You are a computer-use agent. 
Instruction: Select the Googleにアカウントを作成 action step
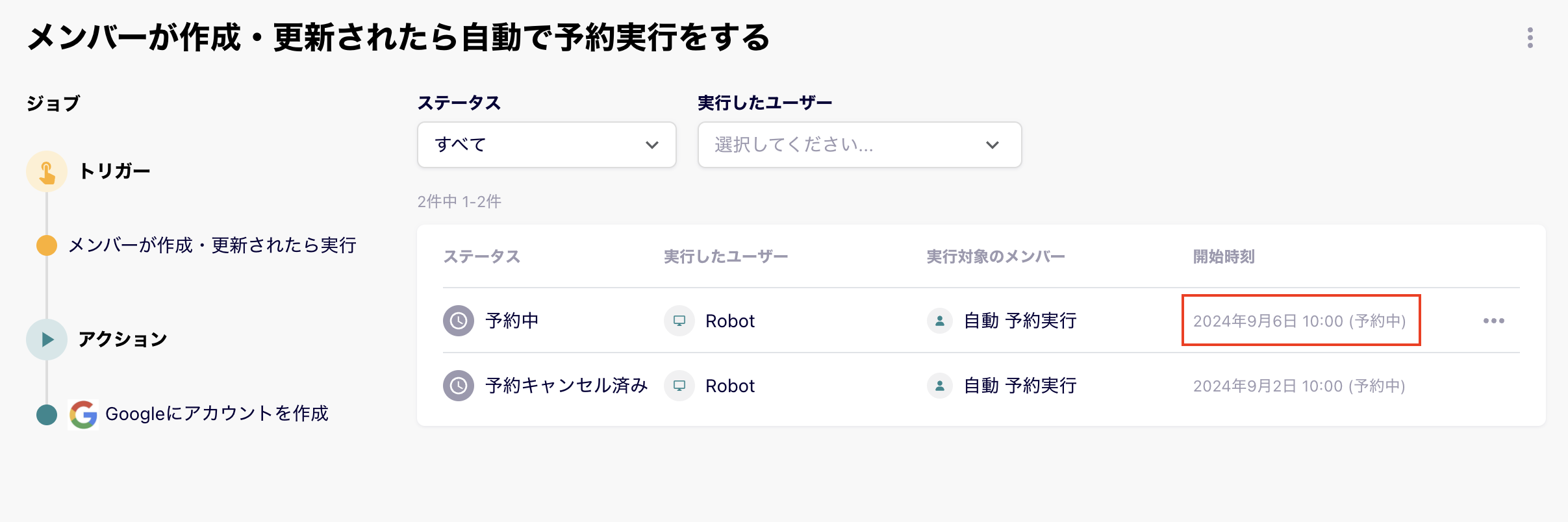(218, 414)
